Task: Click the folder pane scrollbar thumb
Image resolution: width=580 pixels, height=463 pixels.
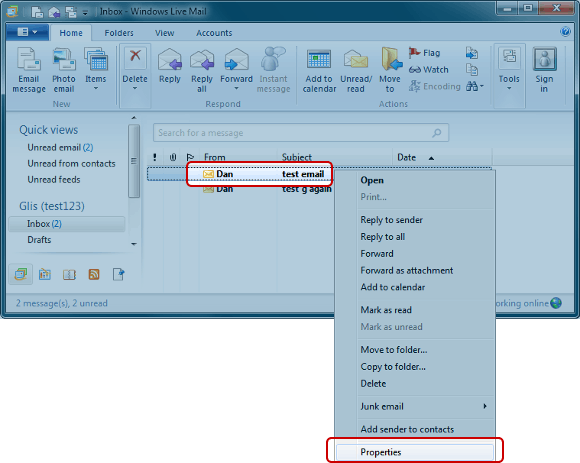Action: coord(134,161)
